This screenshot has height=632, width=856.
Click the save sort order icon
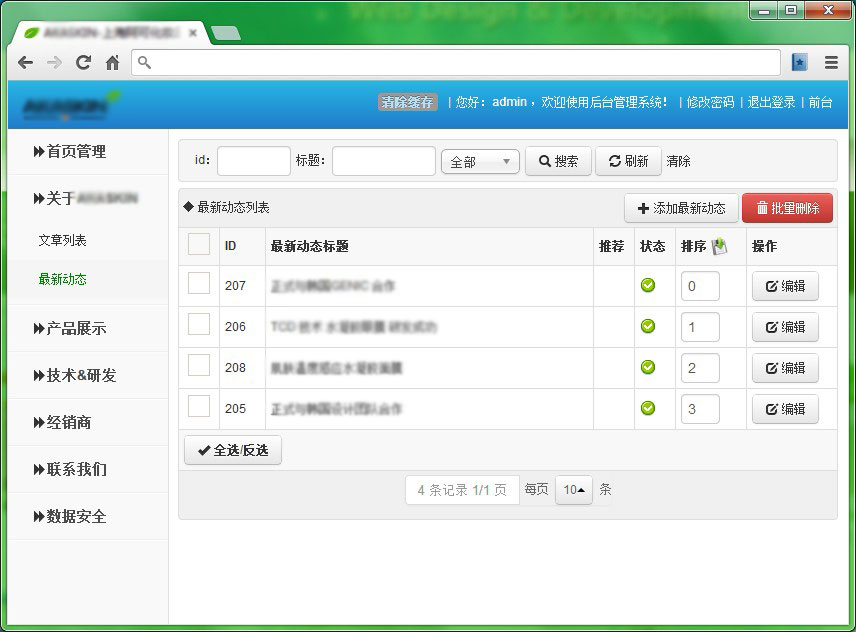720,246
